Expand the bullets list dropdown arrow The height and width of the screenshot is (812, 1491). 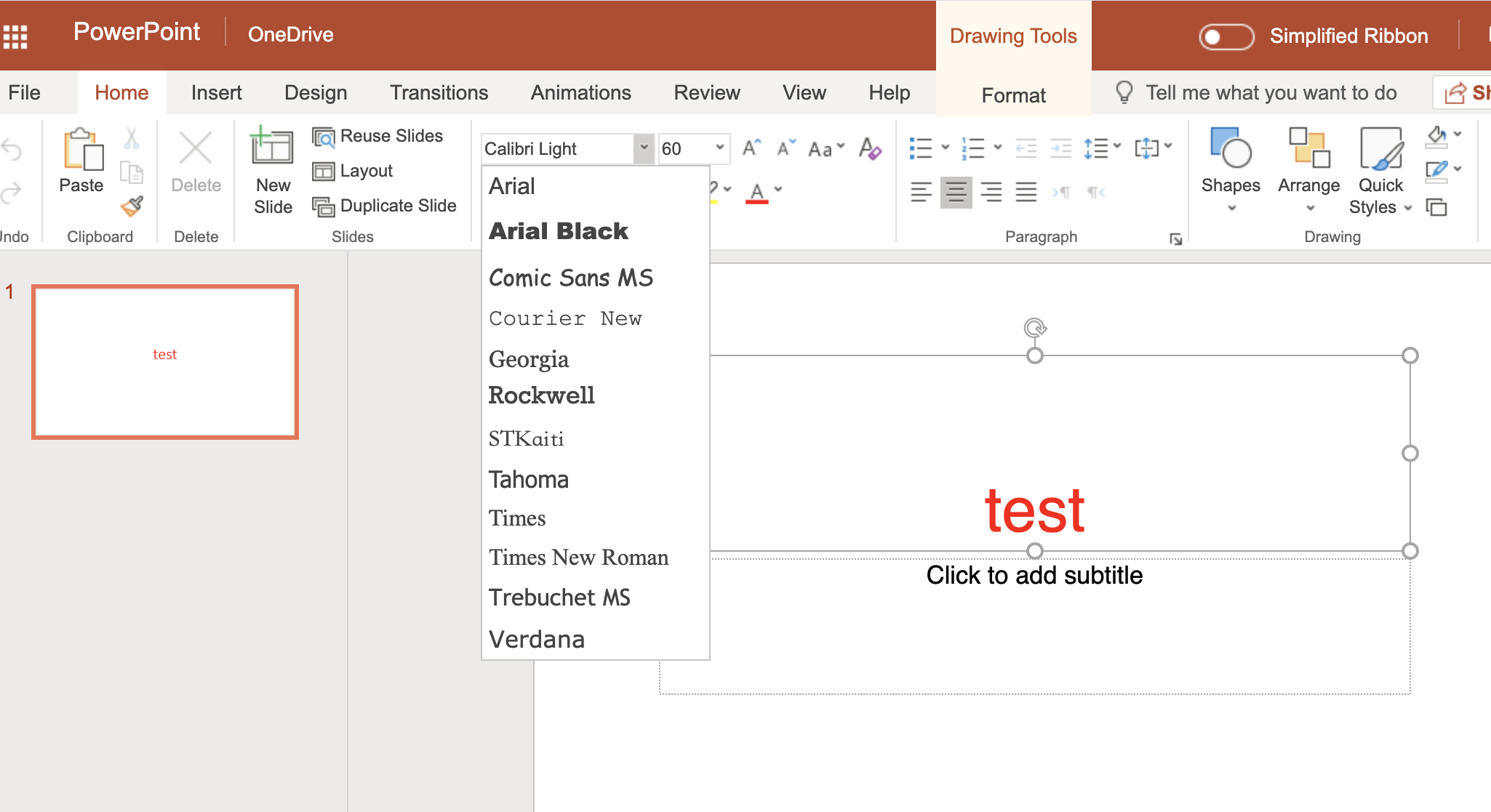[x=946, y=148]
